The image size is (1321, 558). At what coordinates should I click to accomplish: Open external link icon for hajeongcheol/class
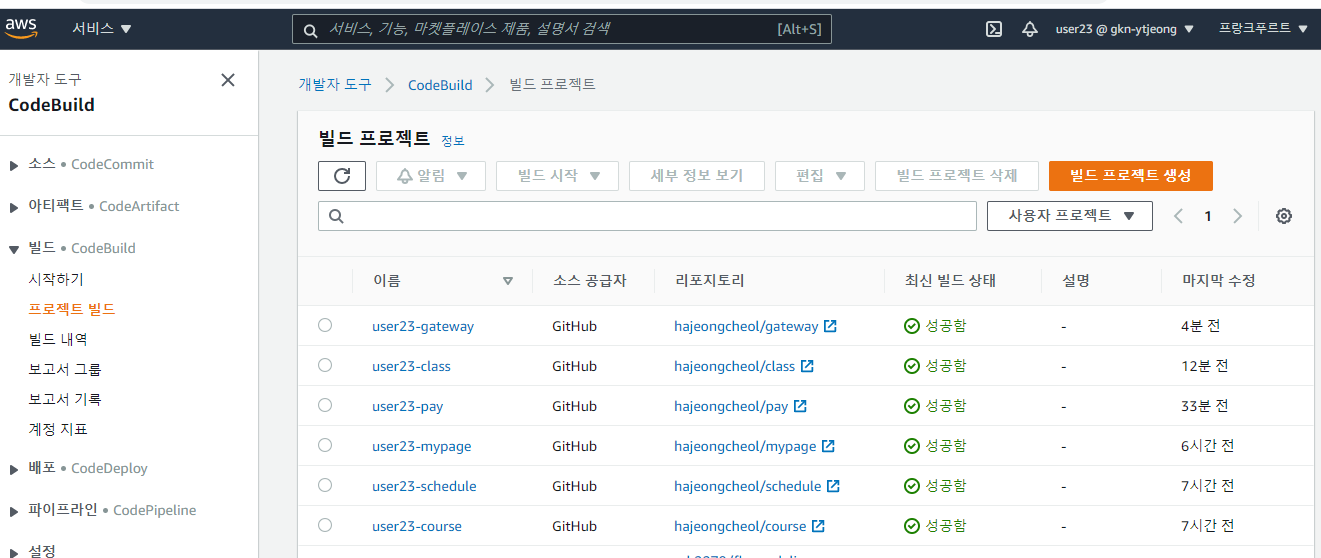(807, 366)
